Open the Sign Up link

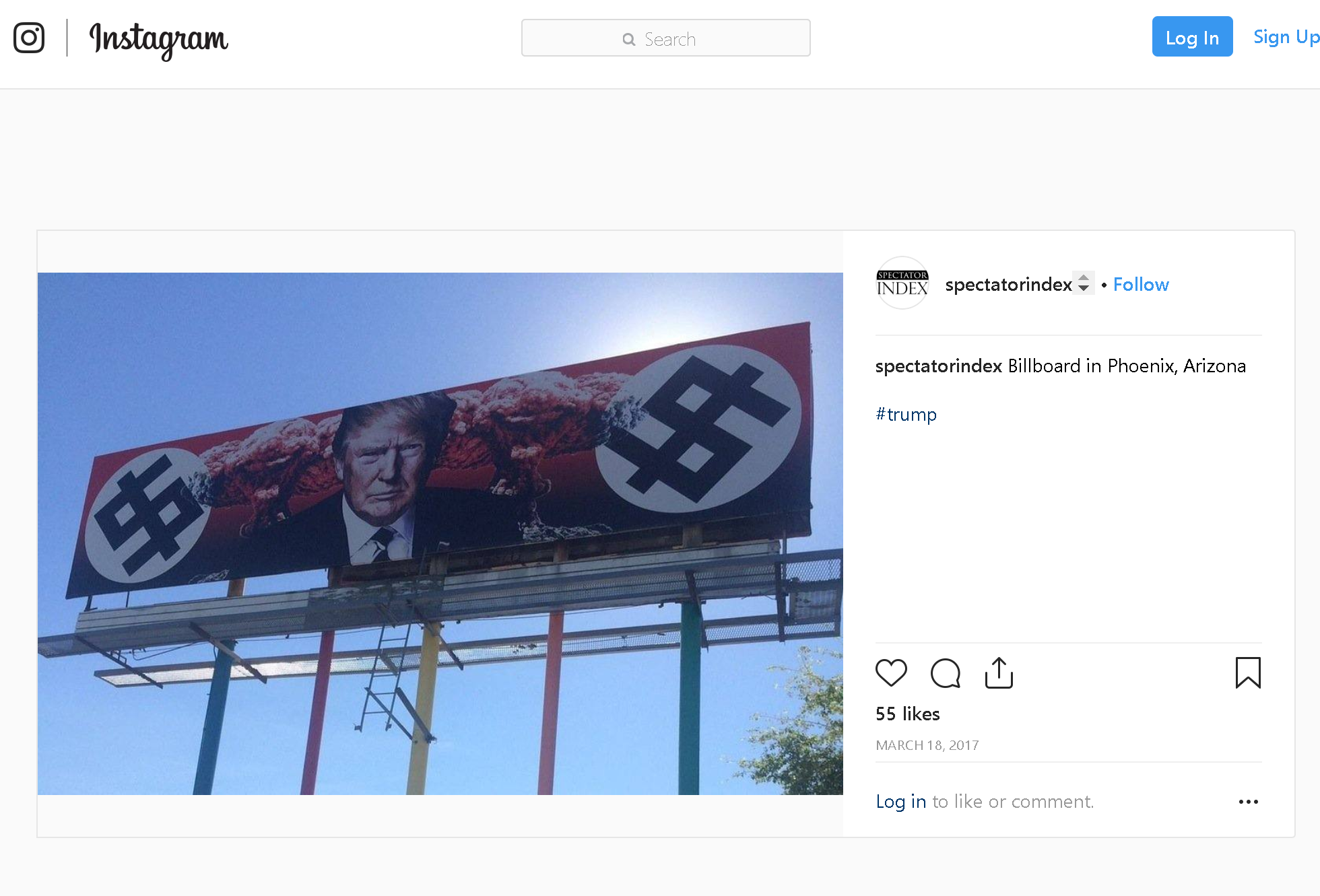click(1286, 37)
